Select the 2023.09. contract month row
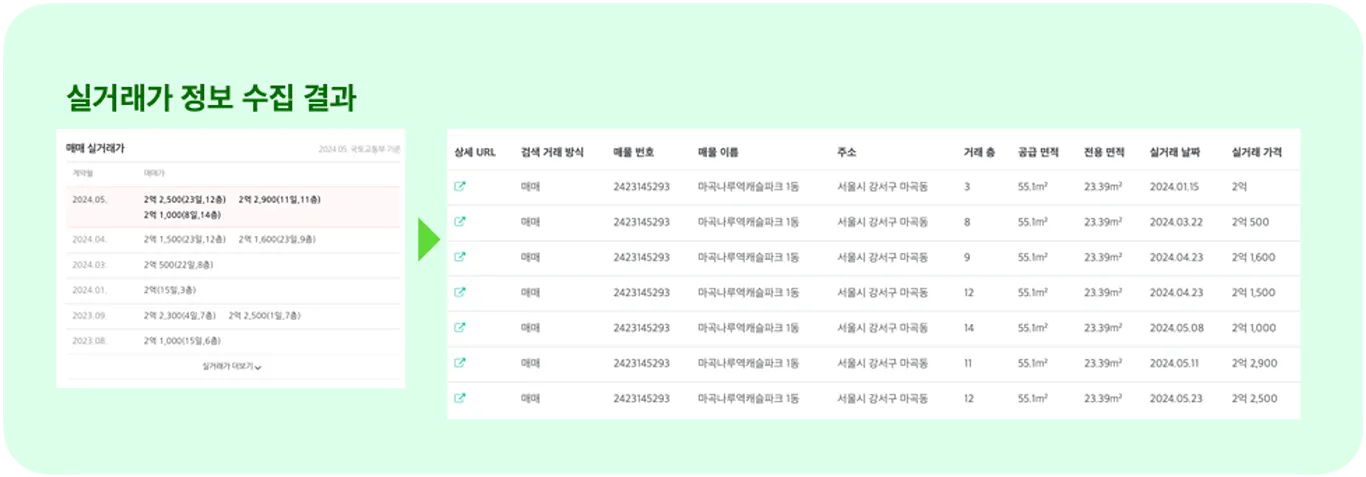Screen dimensions: 1366x477 88,316
